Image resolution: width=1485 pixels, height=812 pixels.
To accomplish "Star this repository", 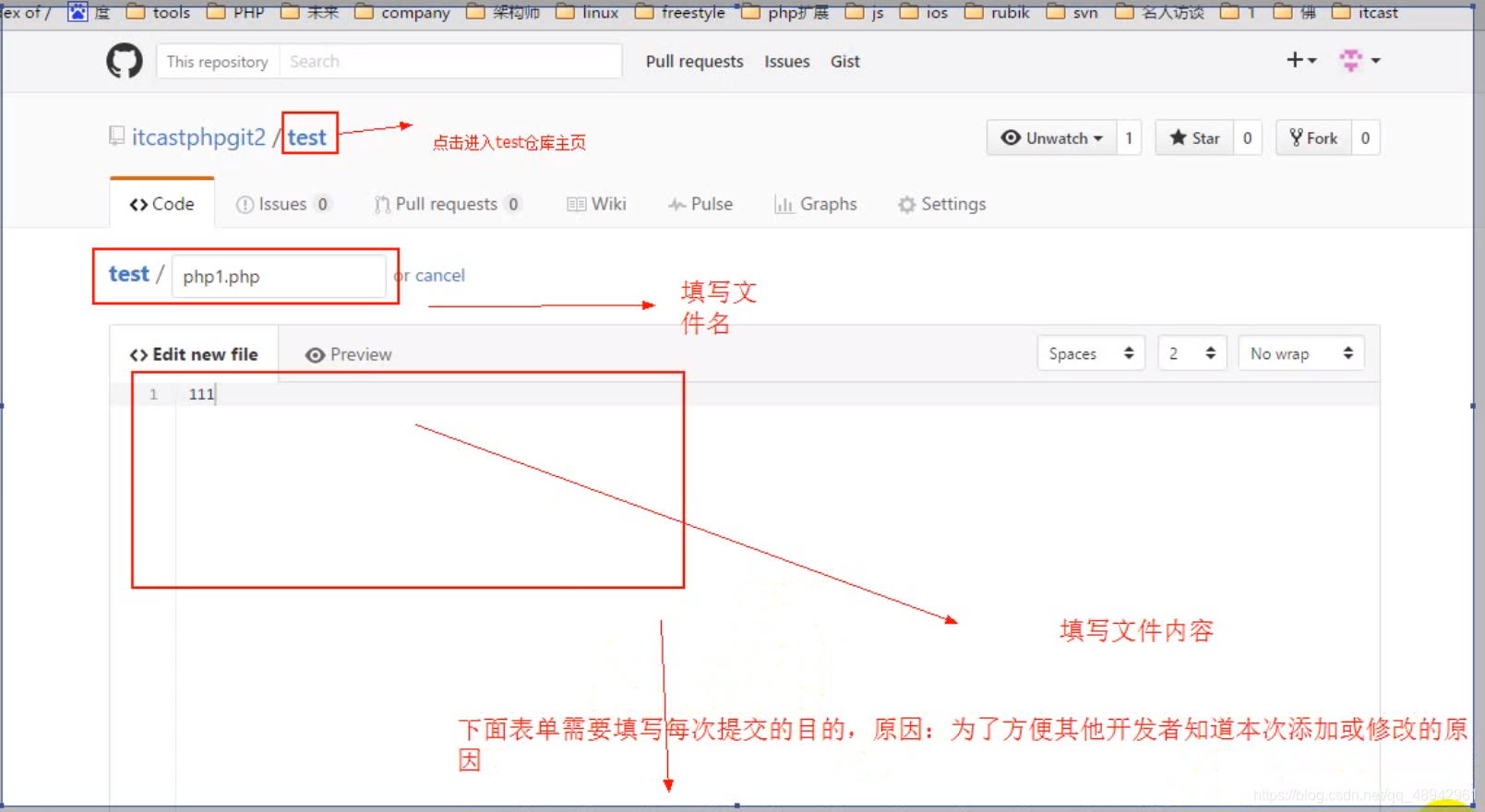I will (1194, 137).
